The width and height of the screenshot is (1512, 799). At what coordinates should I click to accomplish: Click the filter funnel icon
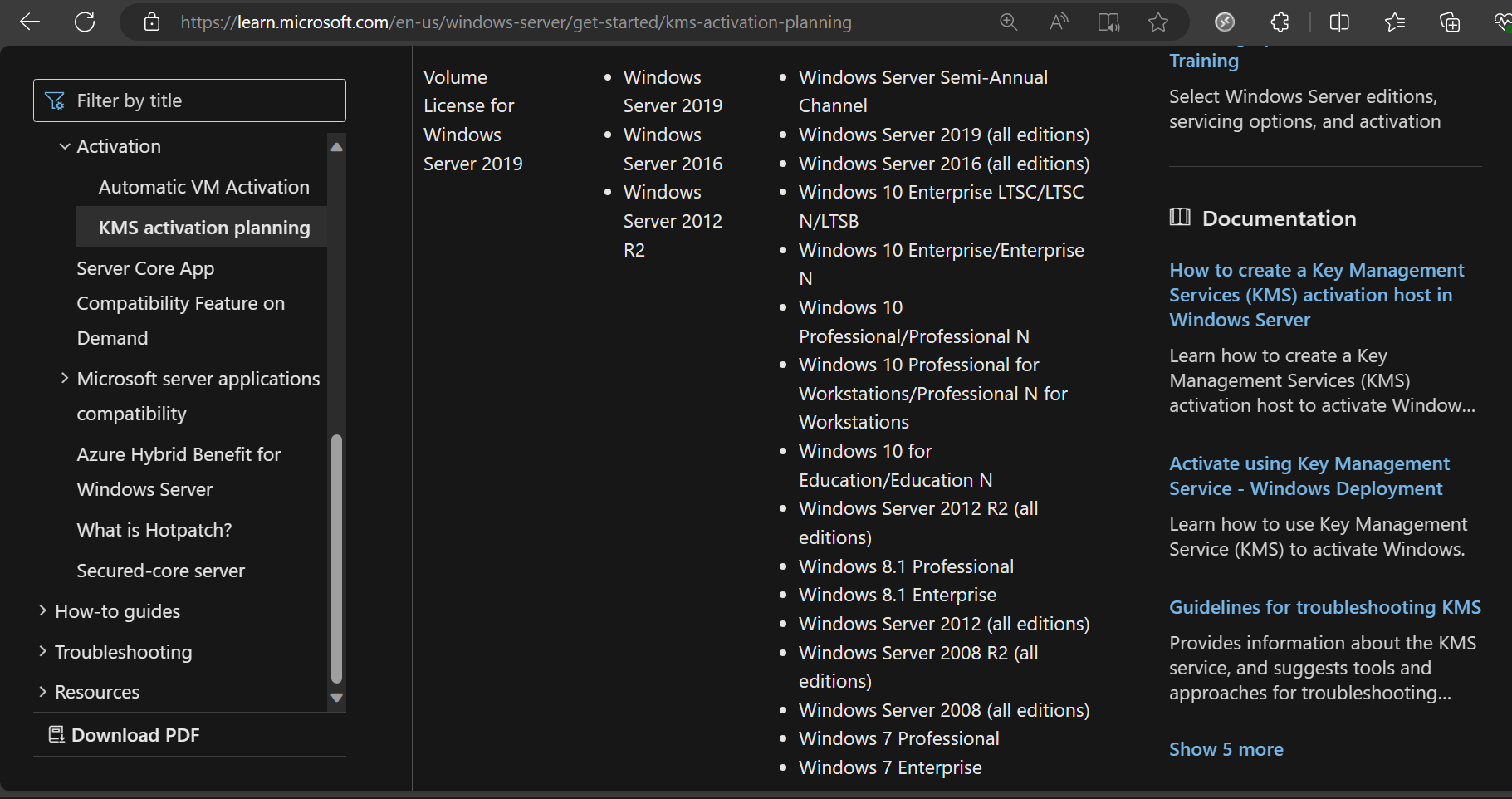(55, 100)
